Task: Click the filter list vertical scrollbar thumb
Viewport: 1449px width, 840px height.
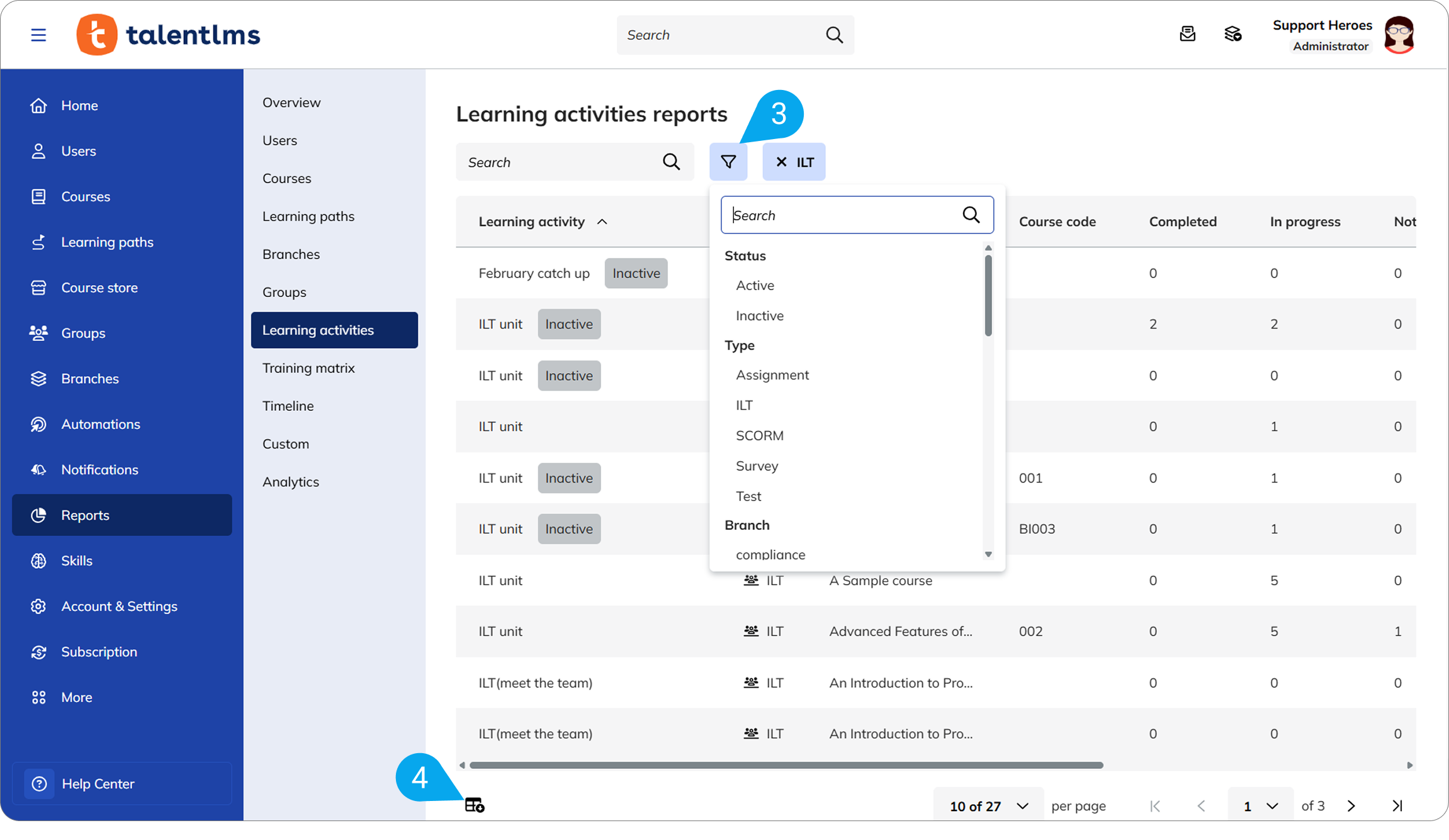Action: [x=988, y=295]
